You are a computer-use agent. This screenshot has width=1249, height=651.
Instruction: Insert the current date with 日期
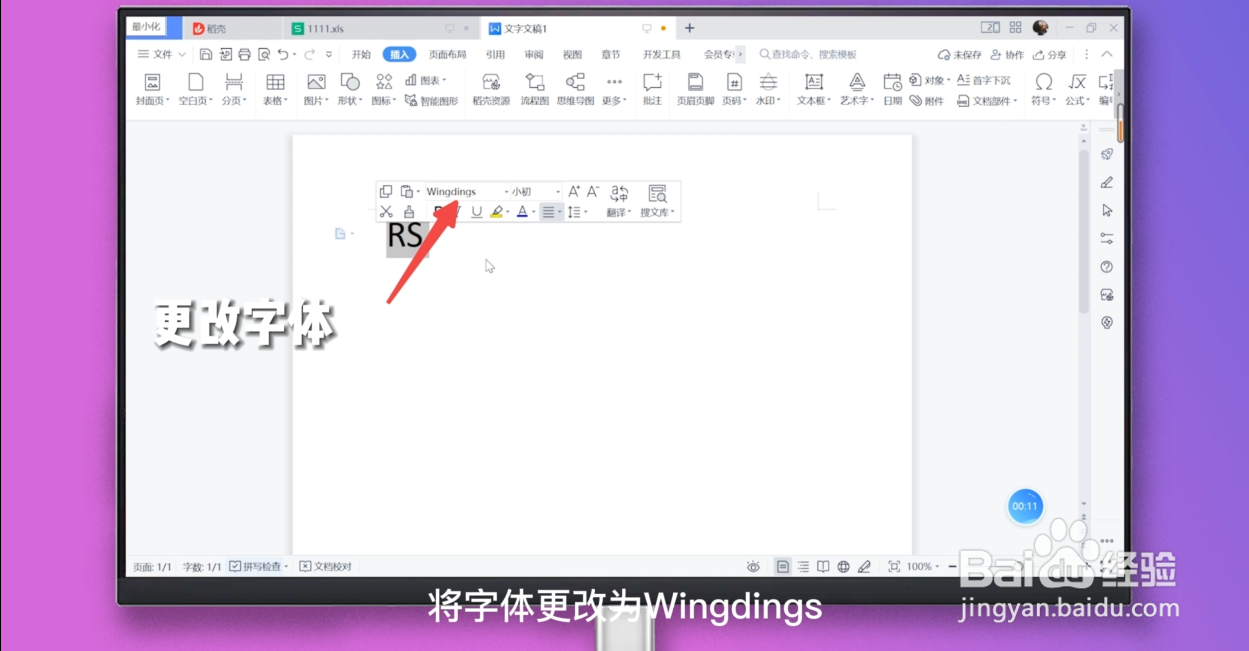click(891, 88)
